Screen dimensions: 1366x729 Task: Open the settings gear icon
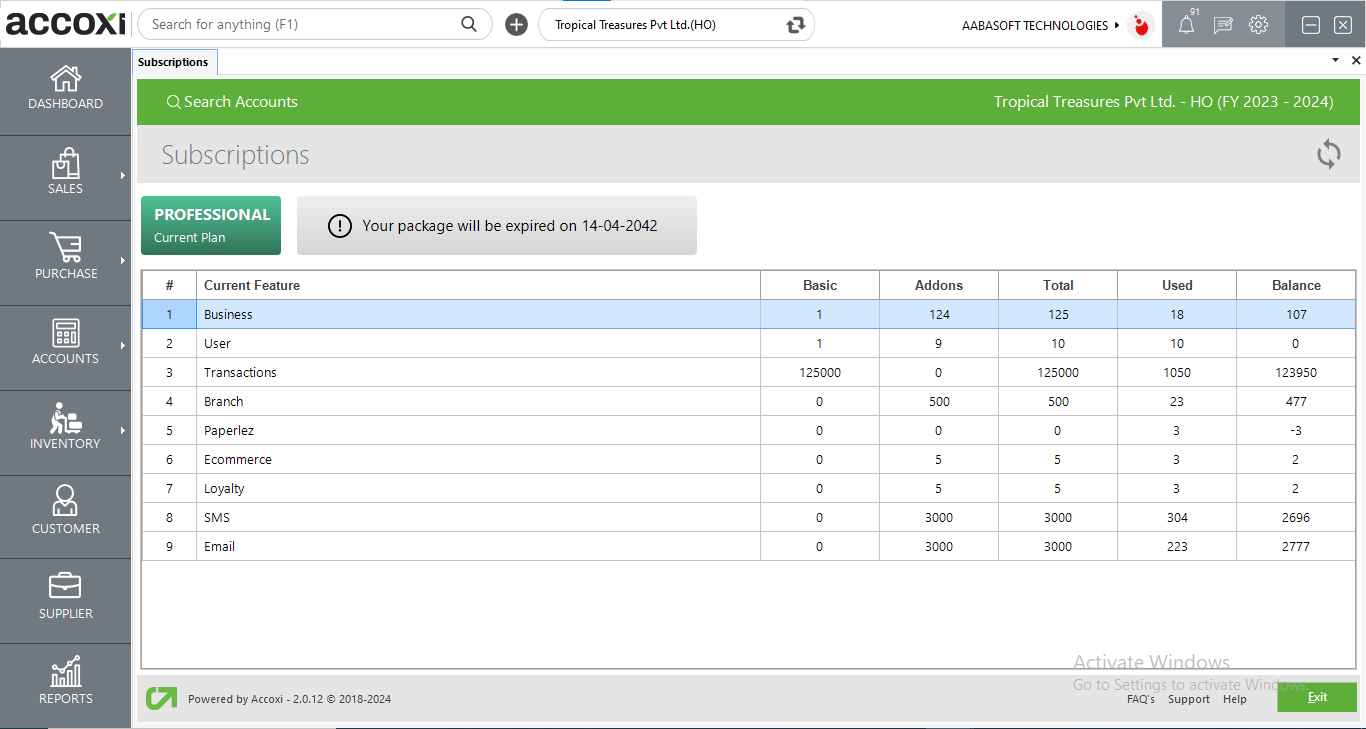point(1259,25)
